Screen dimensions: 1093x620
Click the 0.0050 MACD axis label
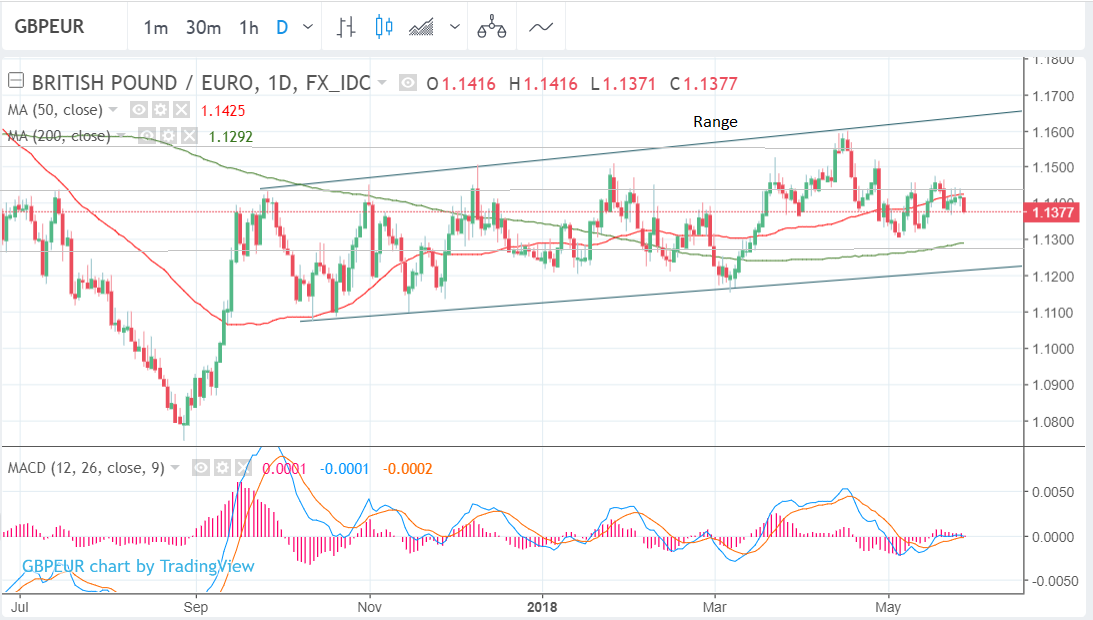click(x=1053, y=492)
